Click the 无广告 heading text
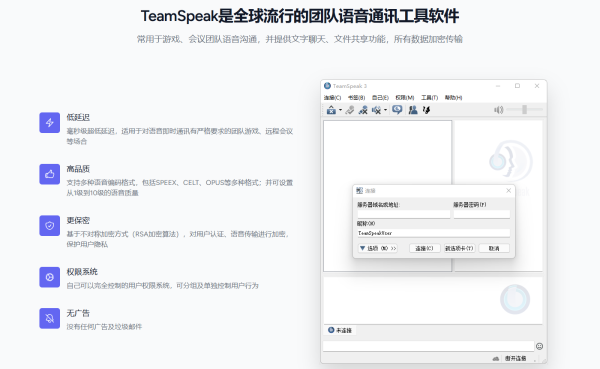 pos(78,313)
